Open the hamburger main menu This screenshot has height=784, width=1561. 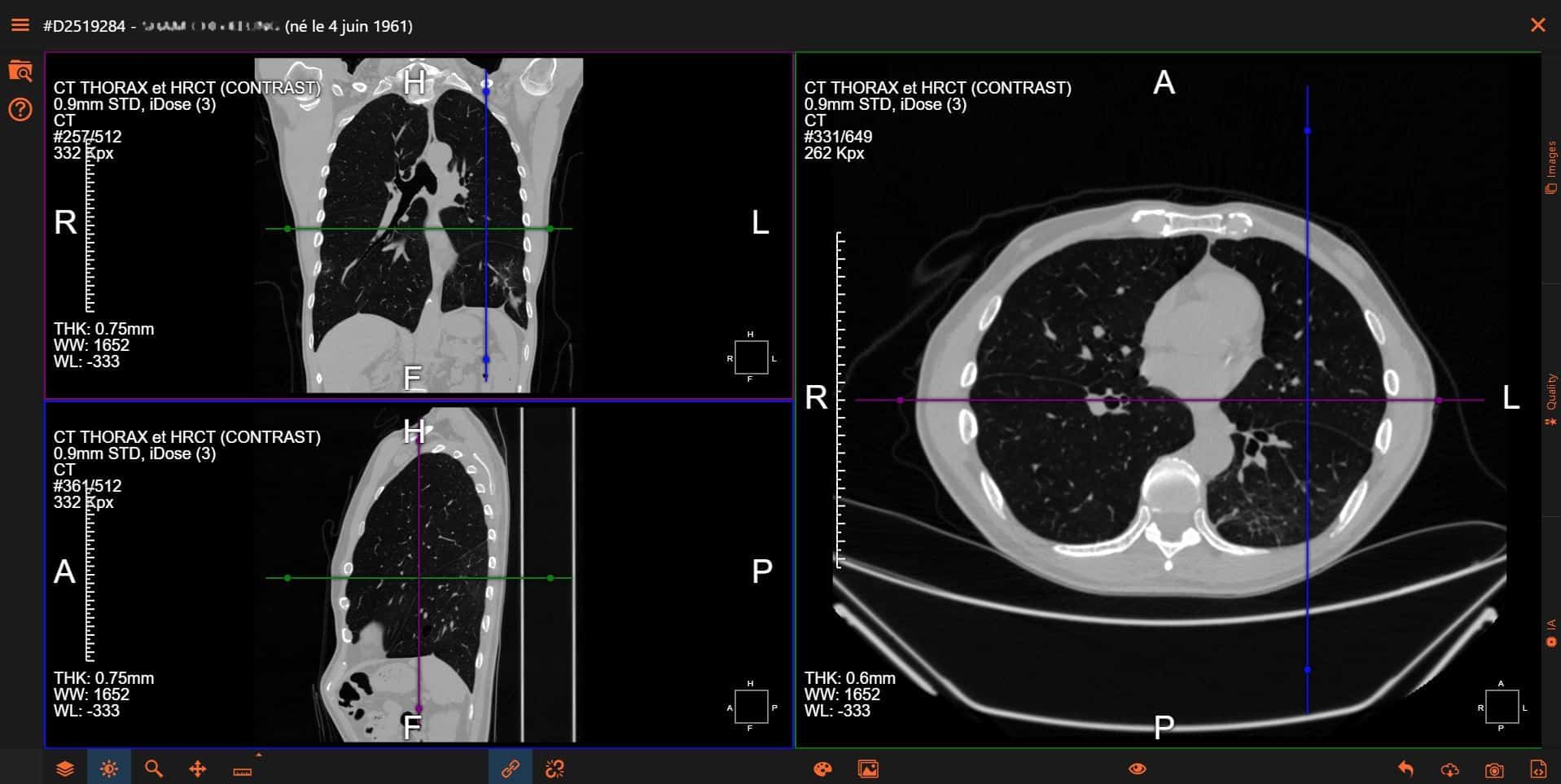(x=20, y=25)
